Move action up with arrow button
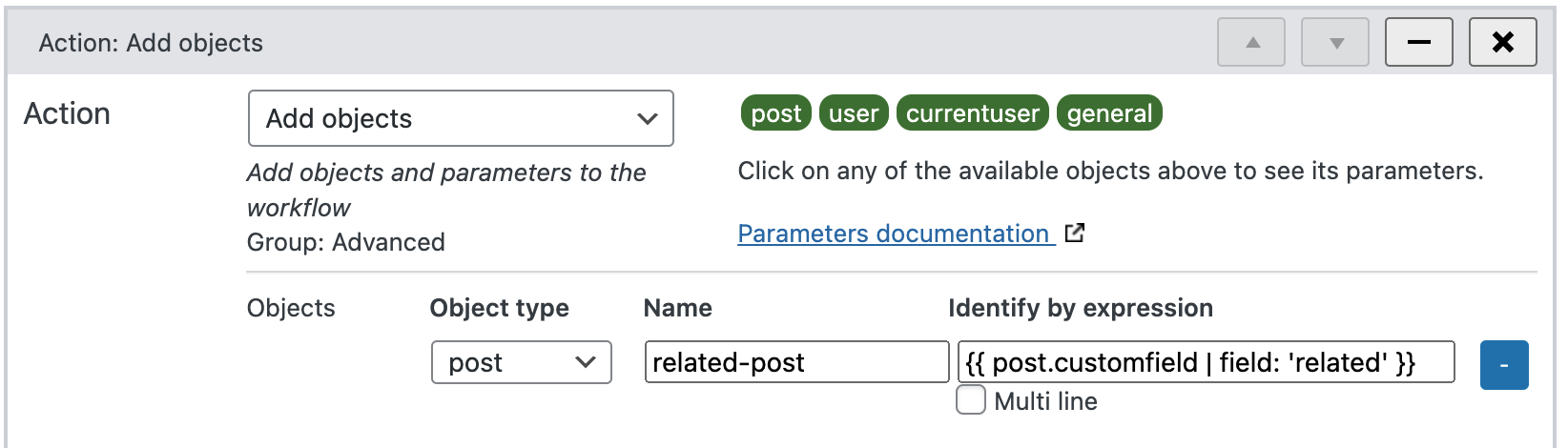1568x448 pixels. point(1251,43)
